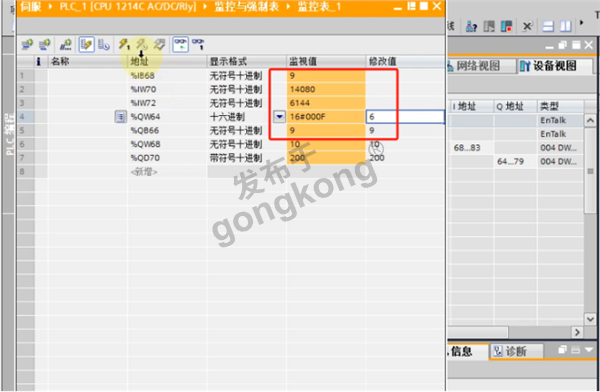Image resolution: width=600 pixels, height=392 pixels.
Task: Click the modify value field containing 6
Action: click(x=405, y=117)
